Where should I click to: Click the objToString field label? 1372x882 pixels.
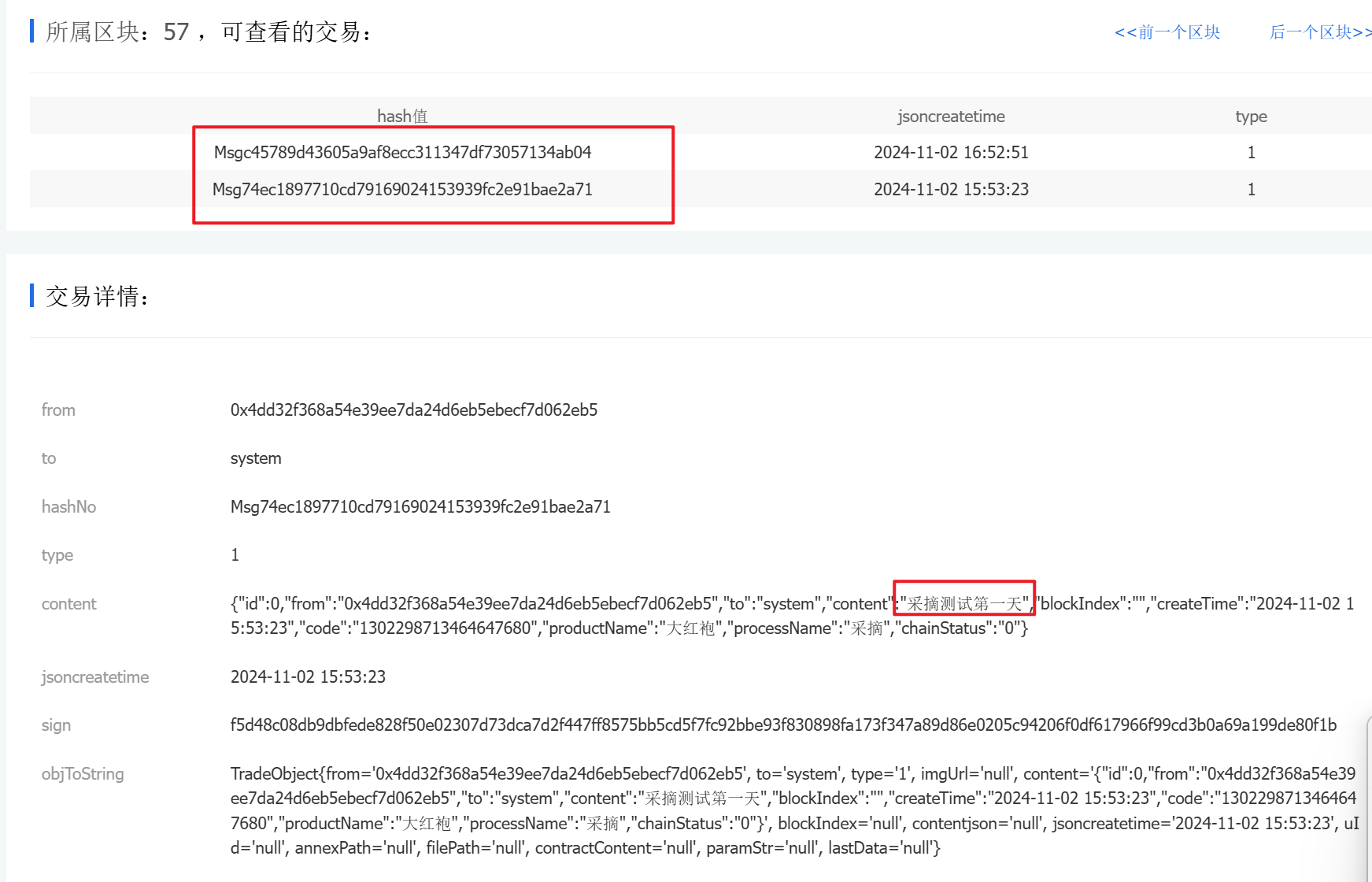[83, 774]
